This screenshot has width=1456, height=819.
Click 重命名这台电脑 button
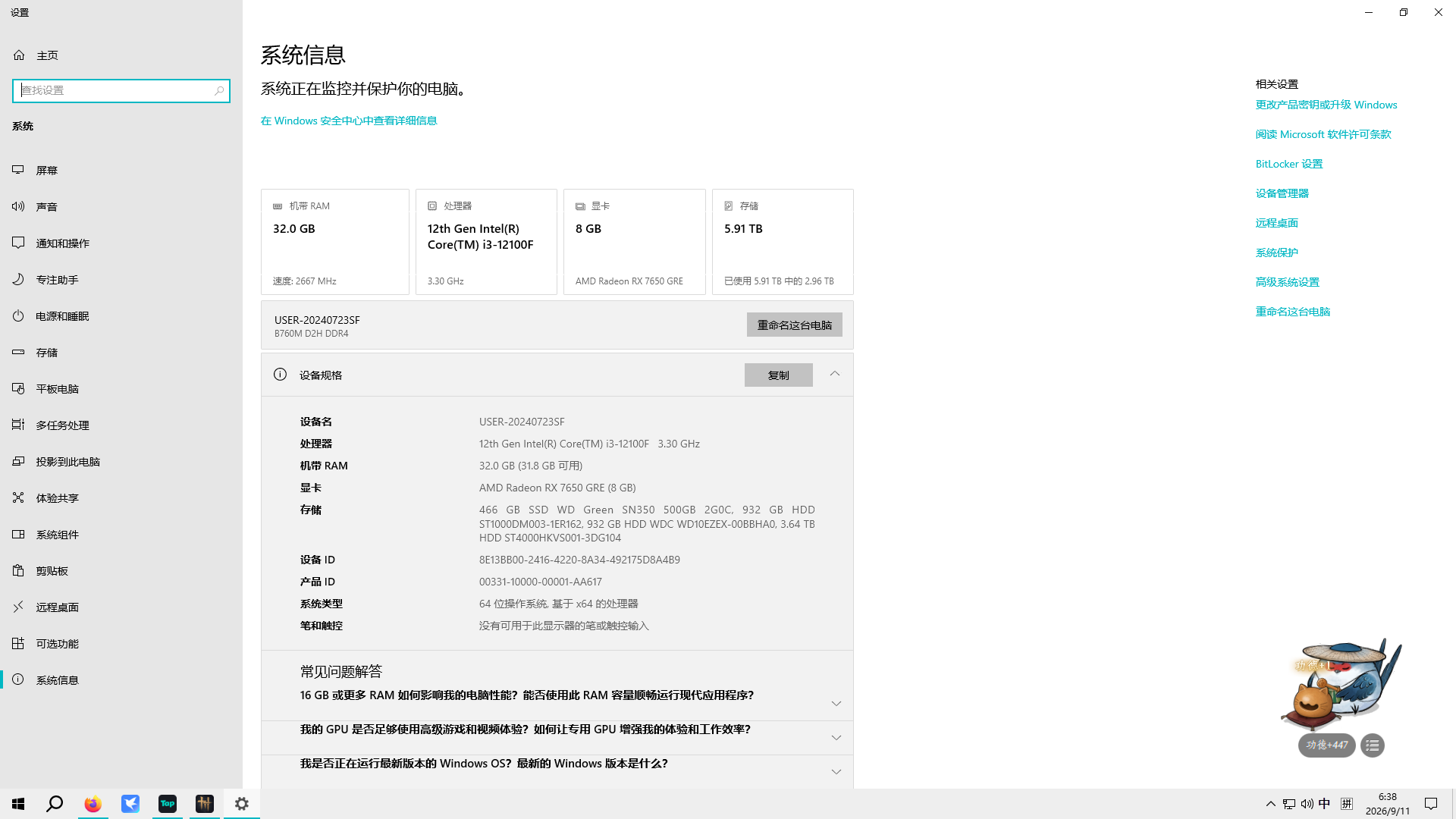(795, 325)
